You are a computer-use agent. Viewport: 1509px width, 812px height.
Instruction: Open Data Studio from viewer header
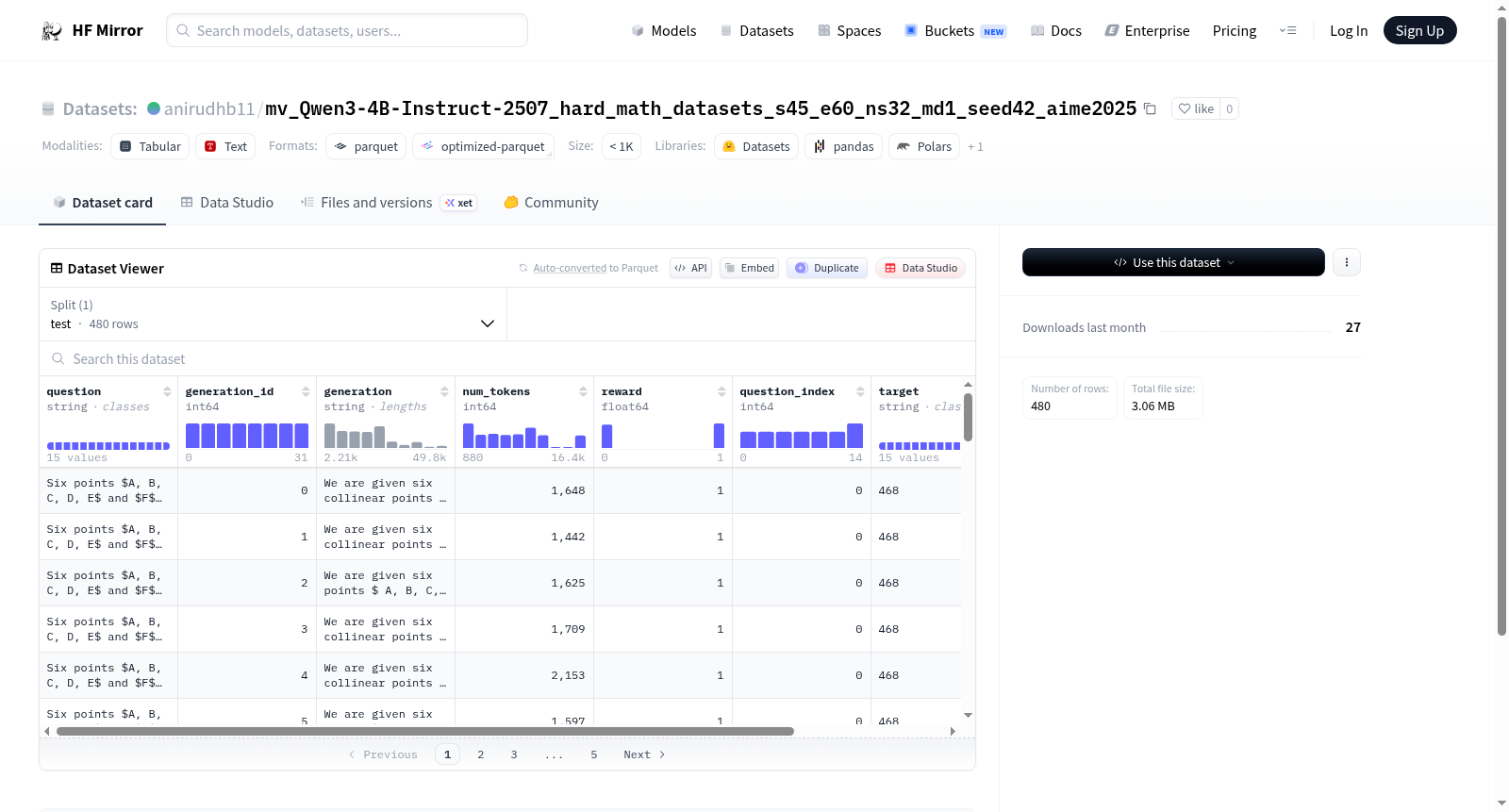point(920,268)
